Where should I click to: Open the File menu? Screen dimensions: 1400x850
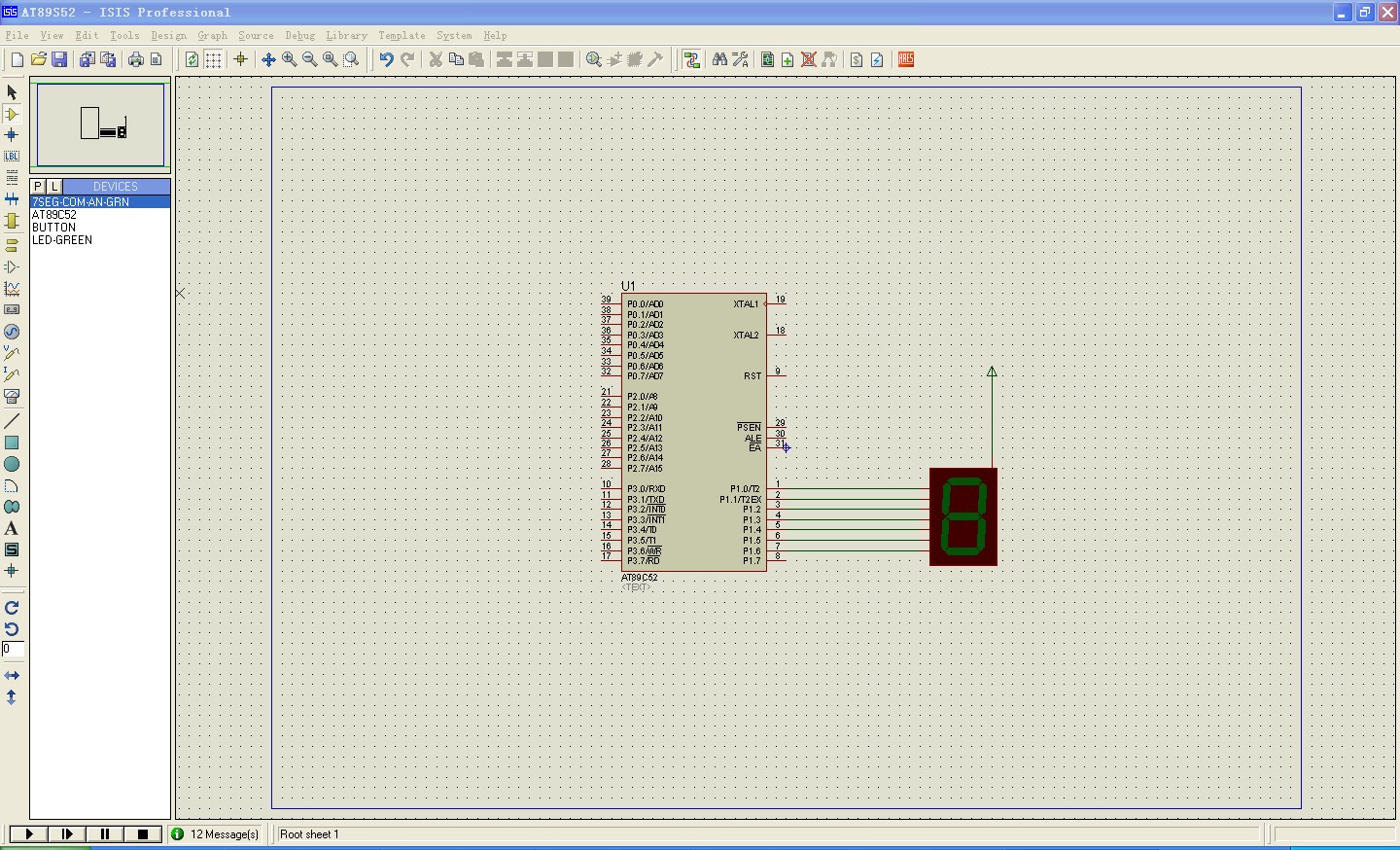[17, 35]
